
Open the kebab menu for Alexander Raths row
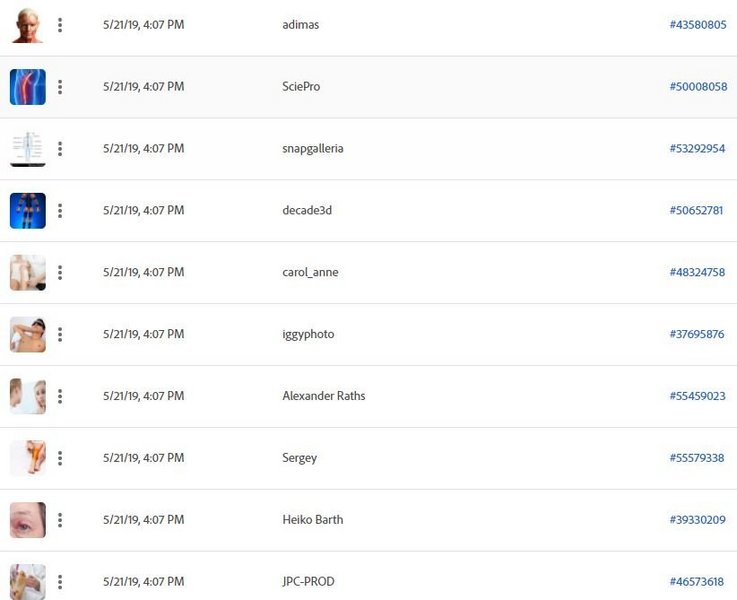click(x=60, y=397)
